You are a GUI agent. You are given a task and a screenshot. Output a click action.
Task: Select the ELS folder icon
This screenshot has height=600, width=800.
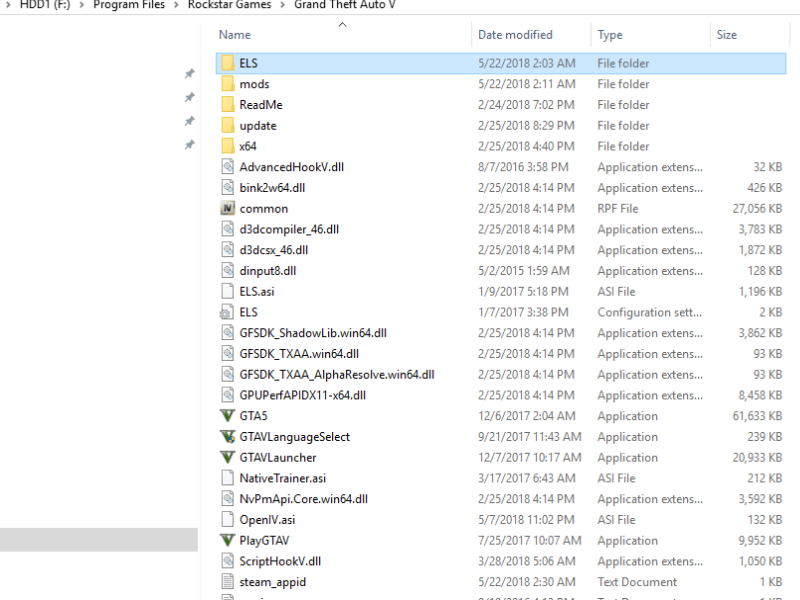pyautogui.click(x=228, y=63)
